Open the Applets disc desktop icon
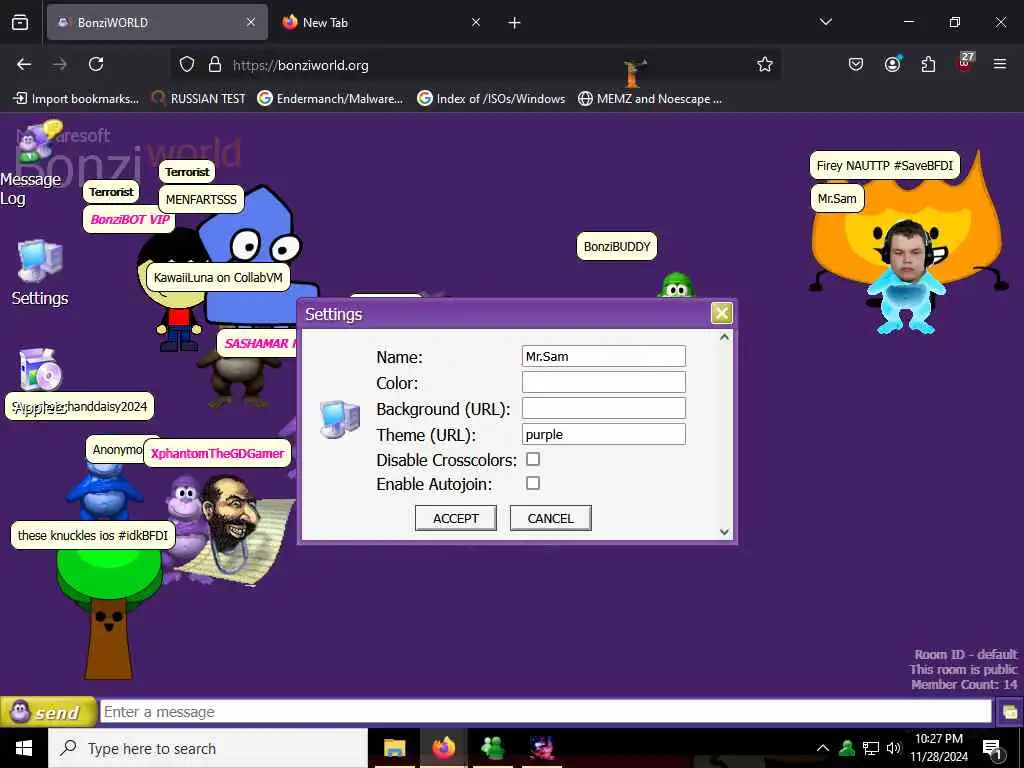 point(40,370)
